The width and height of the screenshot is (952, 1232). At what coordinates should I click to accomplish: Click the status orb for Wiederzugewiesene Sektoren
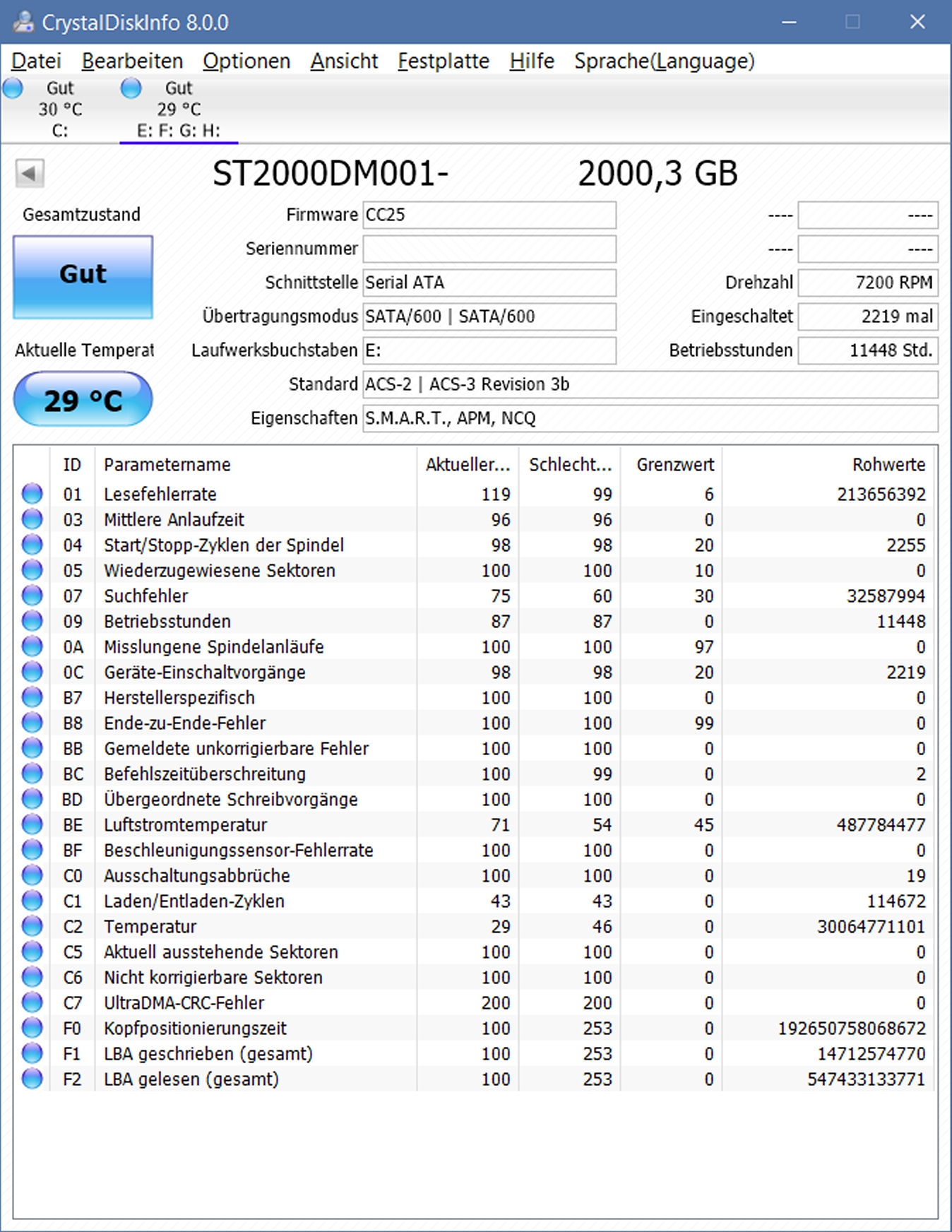[32, 570]
